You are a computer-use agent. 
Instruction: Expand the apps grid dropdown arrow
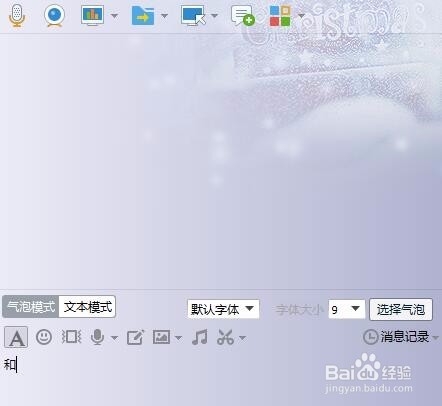coord(301,16)
